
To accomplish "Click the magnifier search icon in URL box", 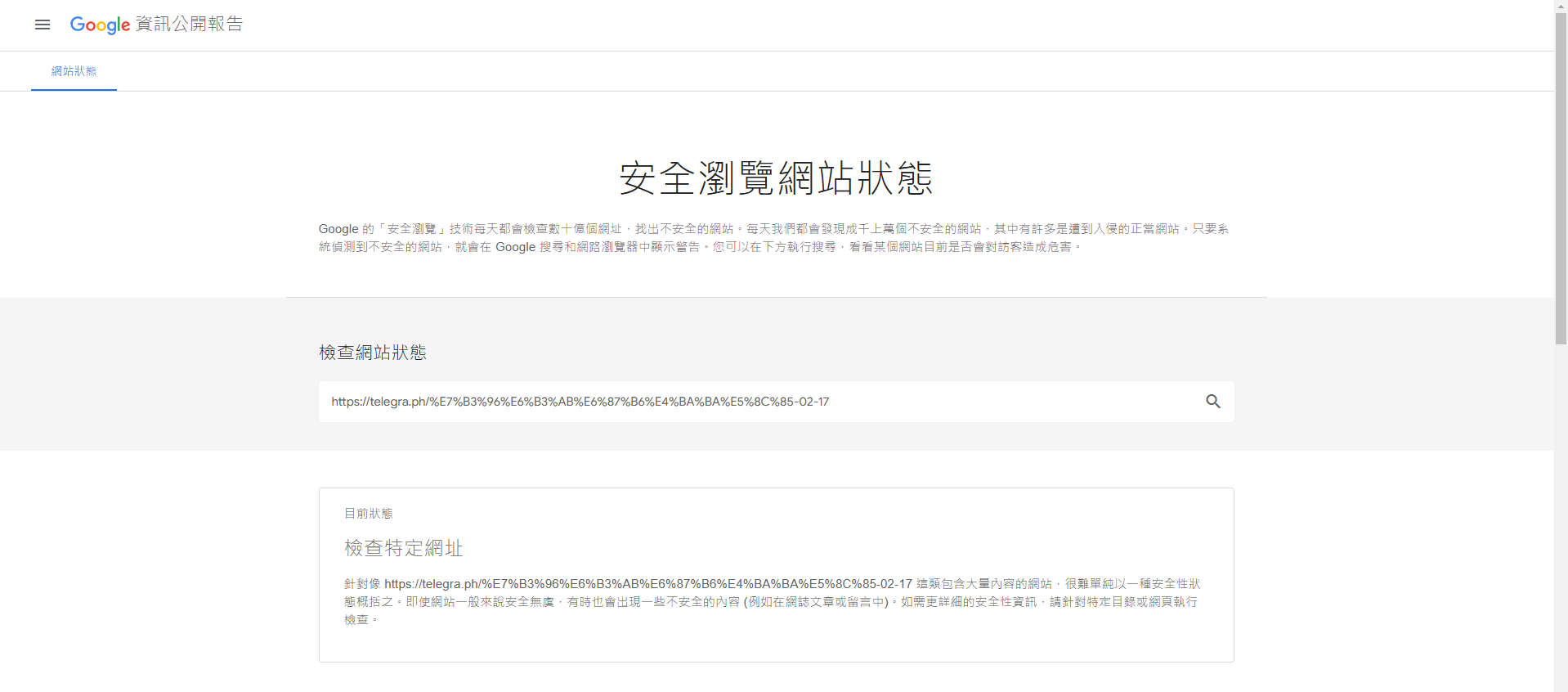I will pos(1213,402).
